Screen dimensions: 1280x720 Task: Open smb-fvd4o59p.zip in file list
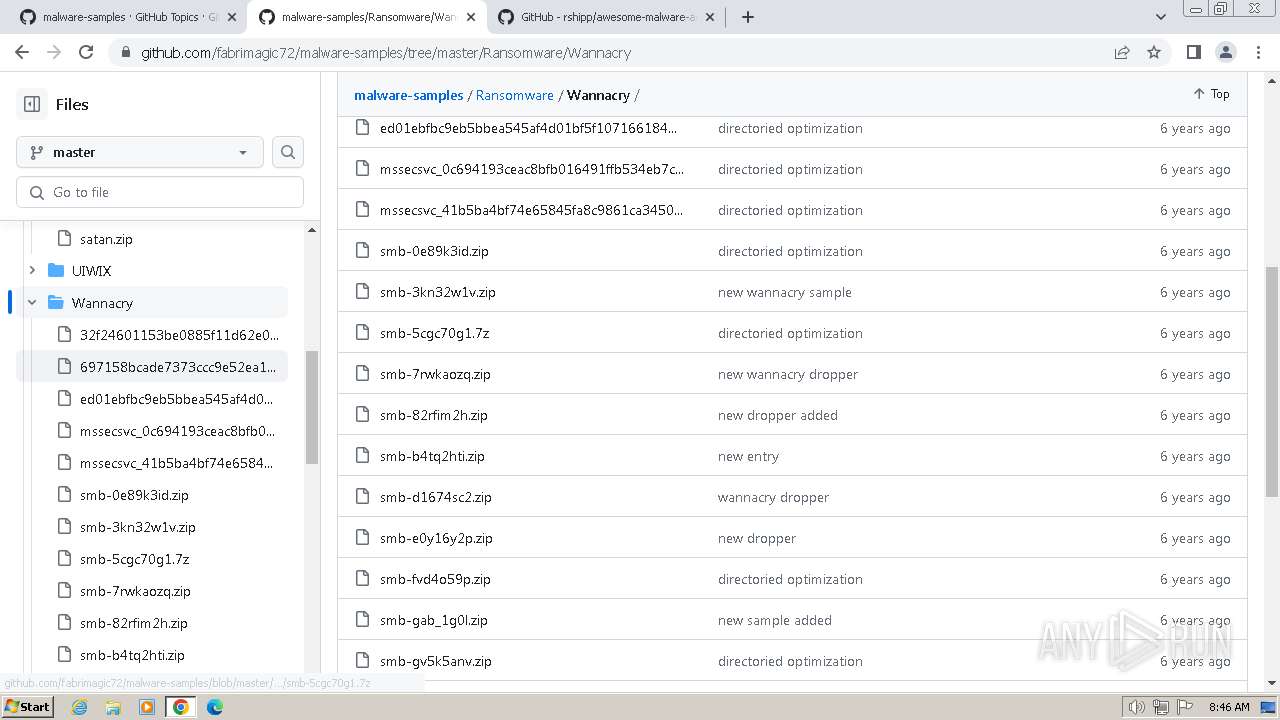coord(435,579)
